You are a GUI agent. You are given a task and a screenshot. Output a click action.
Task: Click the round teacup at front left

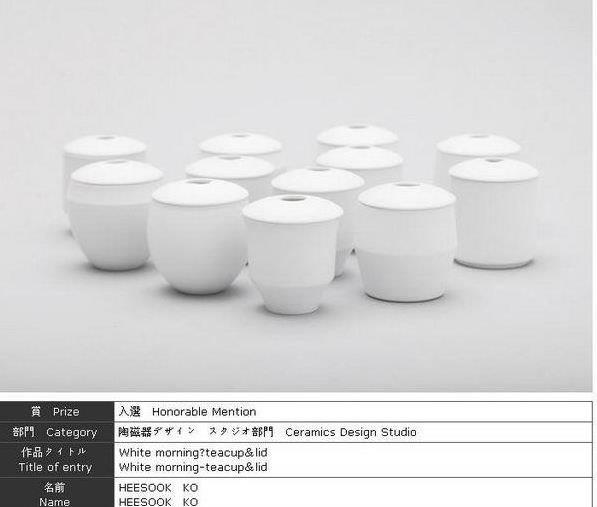(x=199, y=236)
